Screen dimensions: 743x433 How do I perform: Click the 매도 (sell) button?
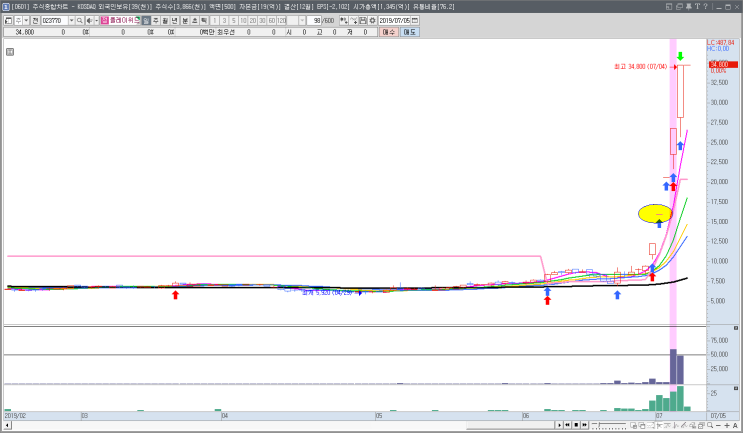point(409,32)
